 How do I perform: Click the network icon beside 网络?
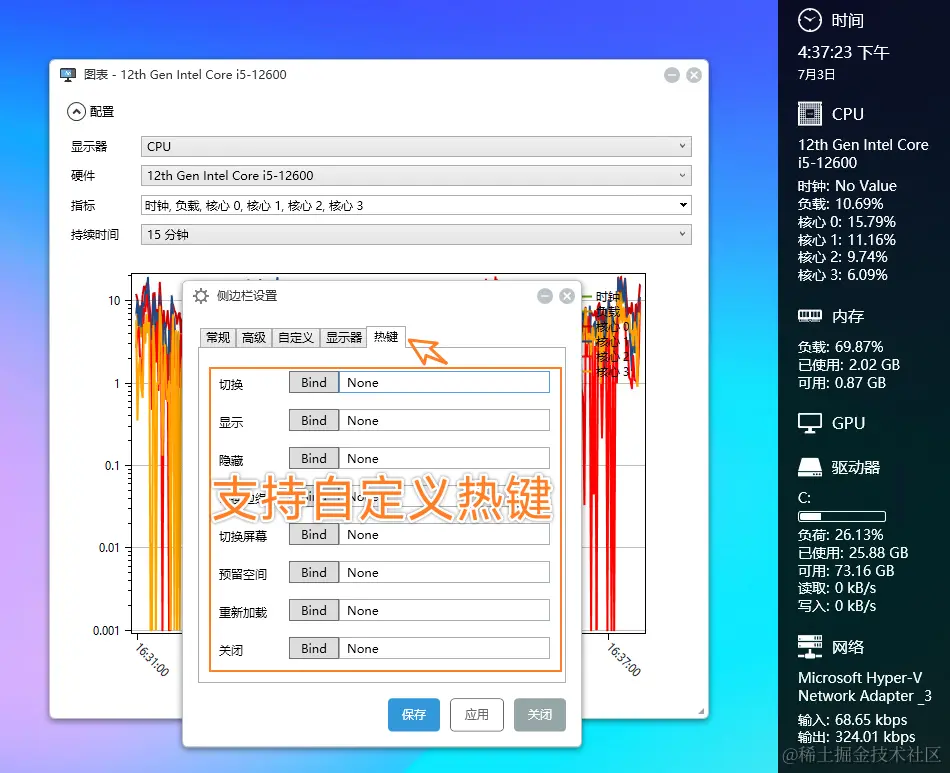click(x=809, y=647)
